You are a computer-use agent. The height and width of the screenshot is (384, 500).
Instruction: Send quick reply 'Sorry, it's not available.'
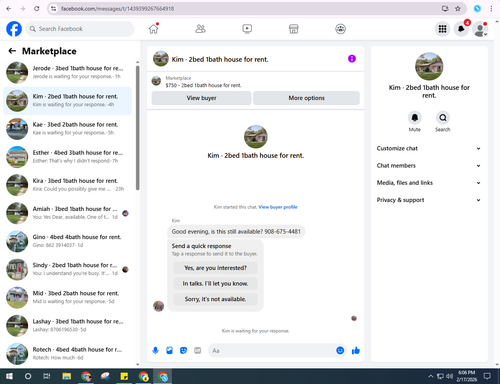pyautogui.click(x=215, y=299)
